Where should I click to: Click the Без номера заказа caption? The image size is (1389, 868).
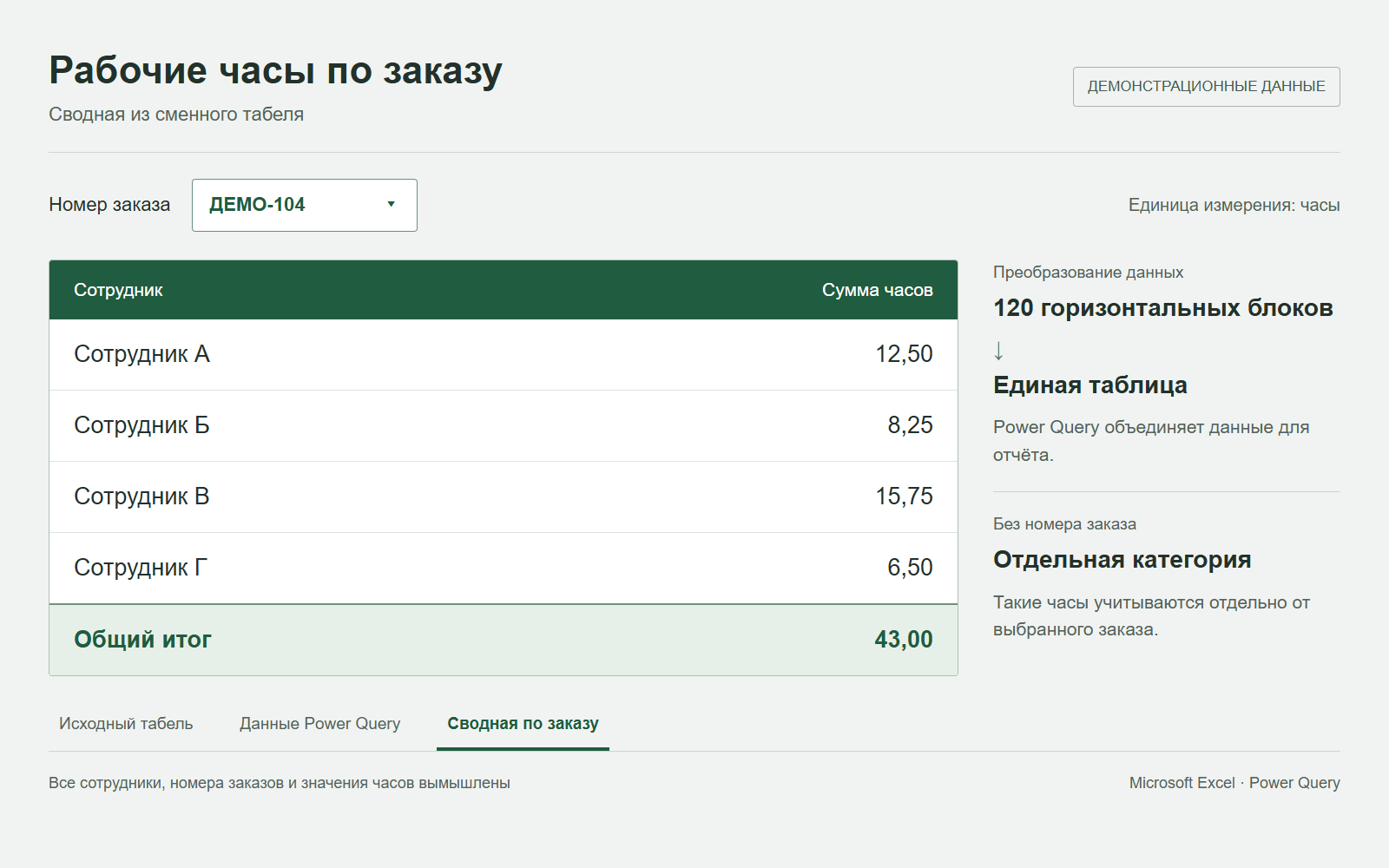pos(1064,524)
